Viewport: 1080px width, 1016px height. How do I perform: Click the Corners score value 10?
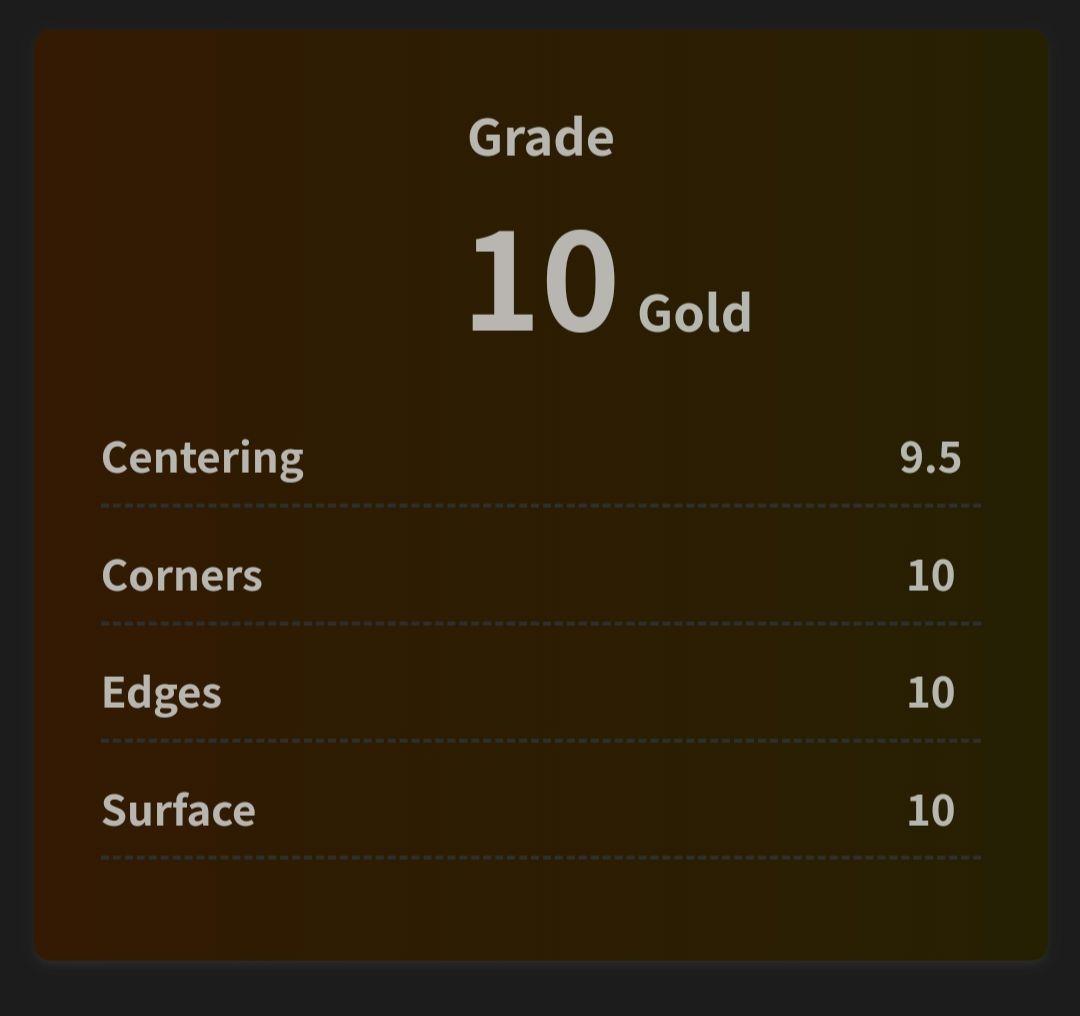coord(930,575)
